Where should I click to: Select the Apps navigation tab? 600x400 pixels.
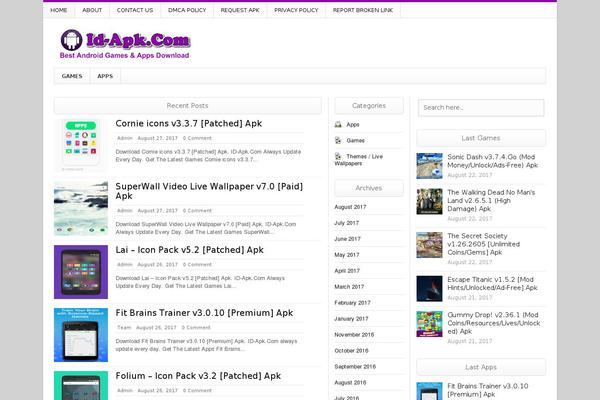105,76
